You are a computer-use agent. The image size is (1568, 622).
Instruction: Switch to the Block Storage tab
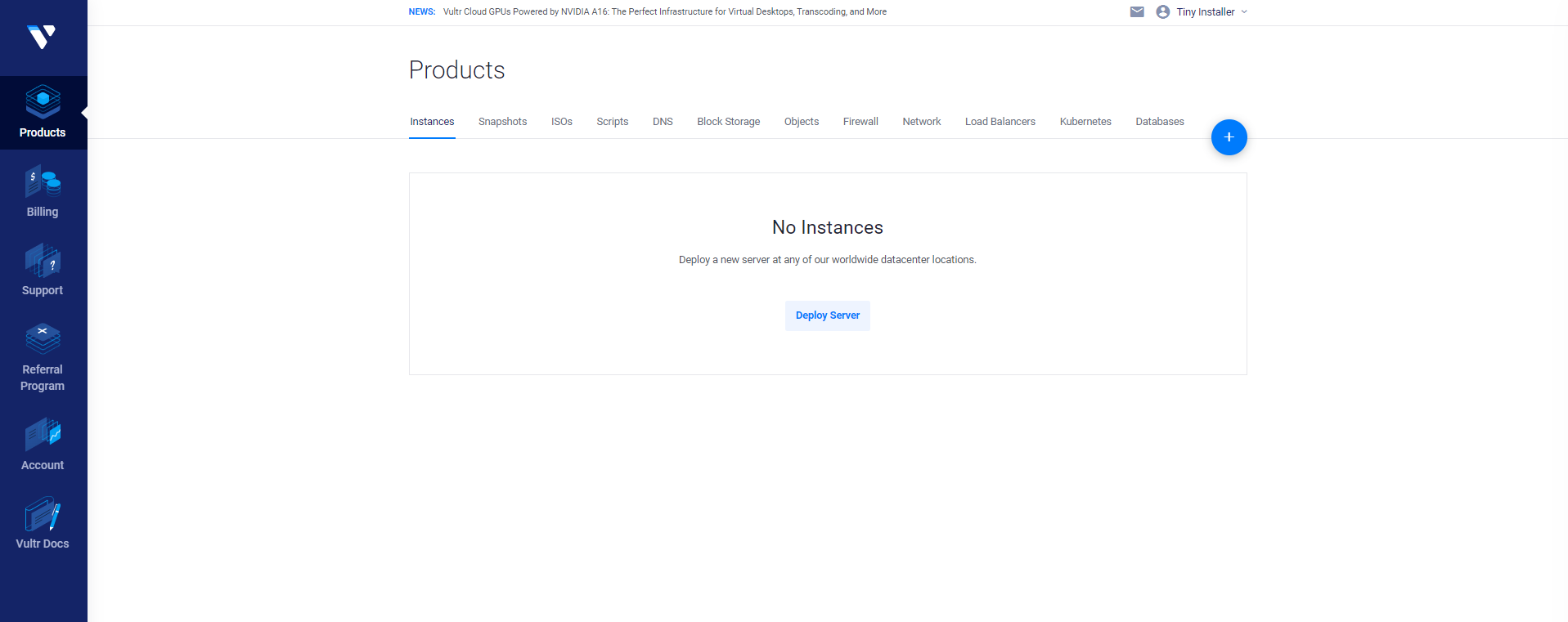click(729, 122)
